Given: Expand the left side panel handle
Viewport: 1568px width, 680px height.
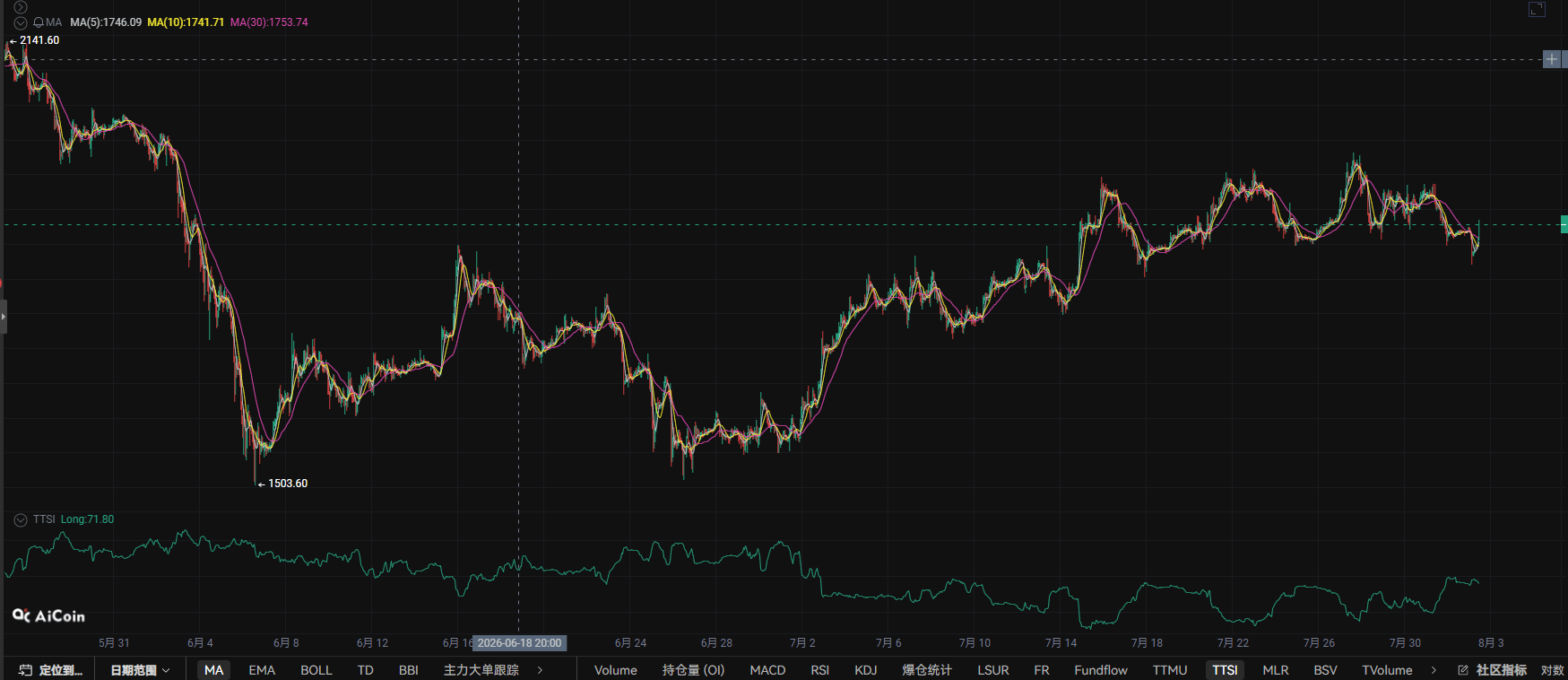Looking at the screenshot, I should pos(4,317).
